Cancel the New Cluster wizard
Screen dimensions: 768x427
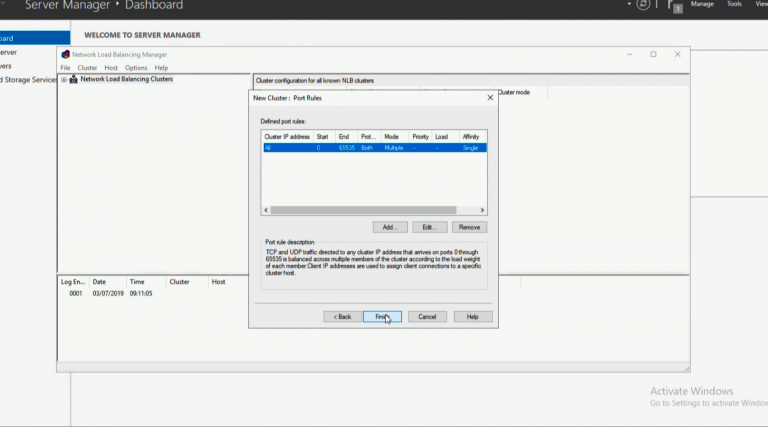coord(427,317)
